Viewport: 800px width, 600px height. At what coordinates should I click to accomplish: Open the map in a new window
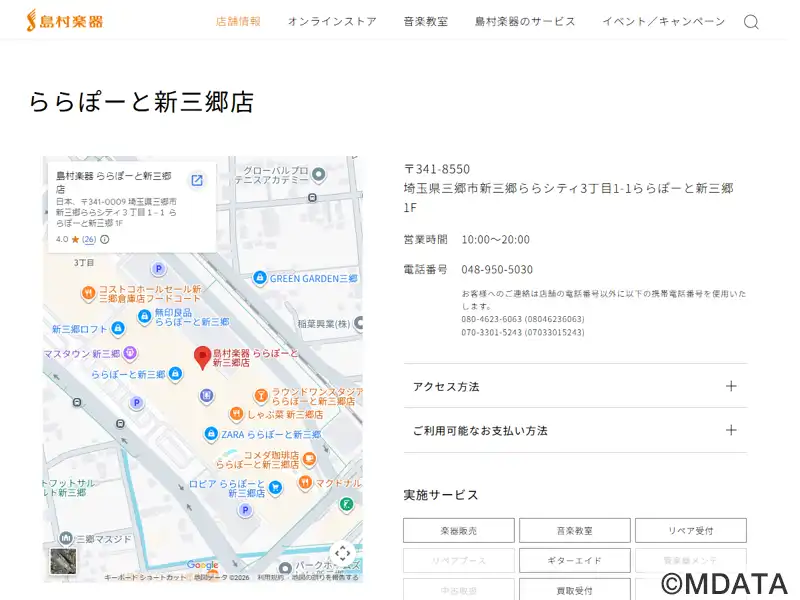(197, 180)
